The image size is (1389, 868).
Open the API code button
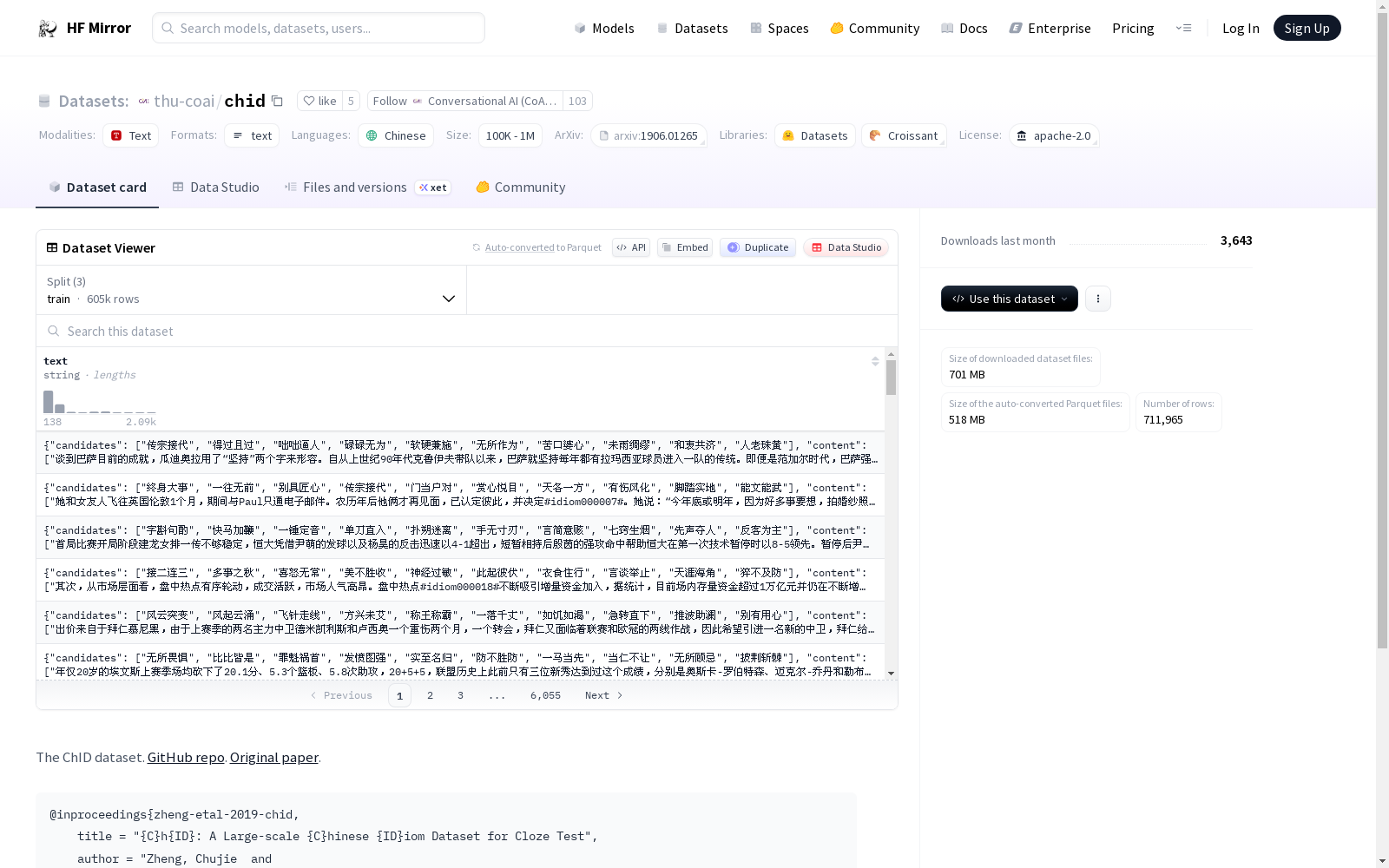pos(631,247)
